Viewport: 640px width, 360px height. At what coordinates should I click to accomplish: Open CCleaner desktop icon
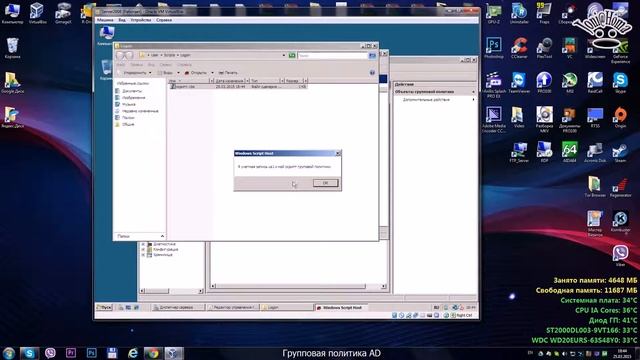click(519, 48)
